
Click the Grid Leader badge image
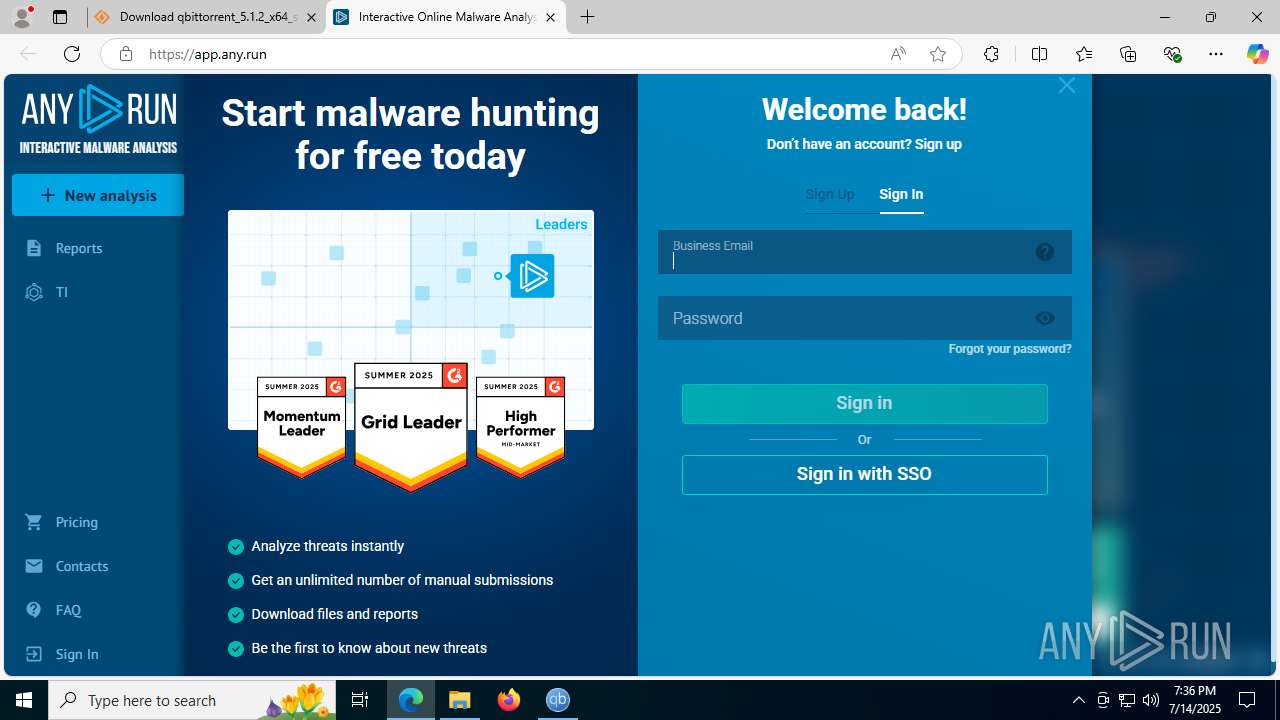tap(411, 427)
